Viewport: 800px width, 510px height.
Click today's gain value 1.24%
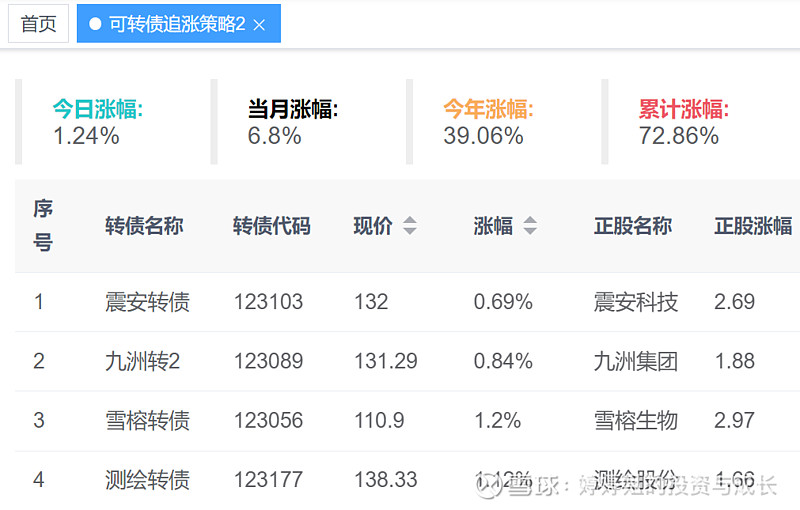point(86,136)
